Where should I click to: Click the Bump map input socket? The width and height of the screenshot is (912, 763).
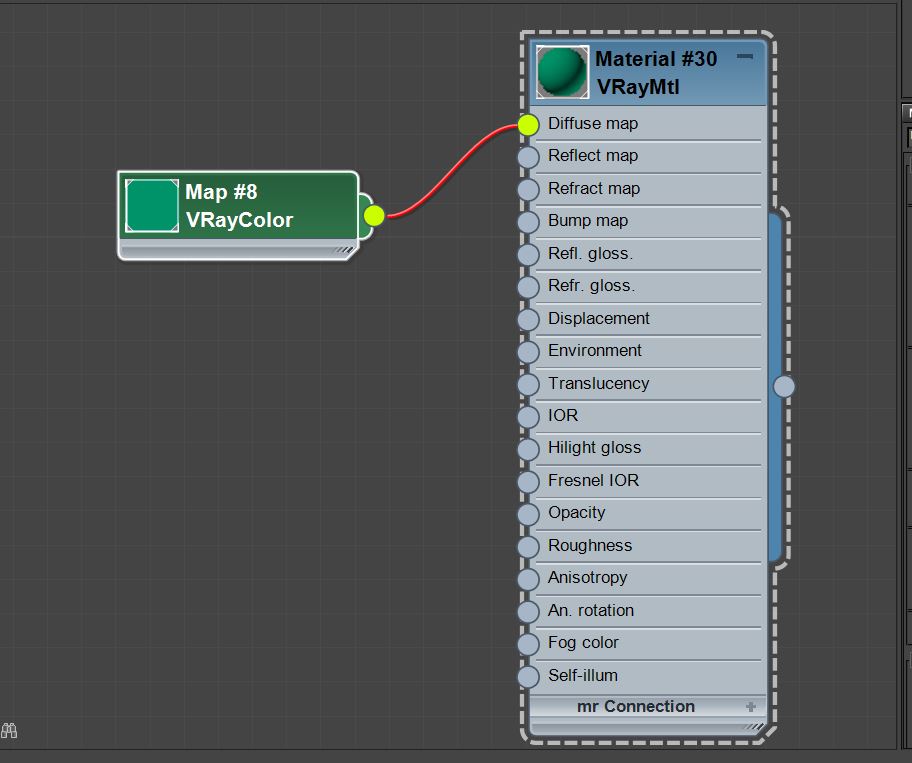[529, 222]
